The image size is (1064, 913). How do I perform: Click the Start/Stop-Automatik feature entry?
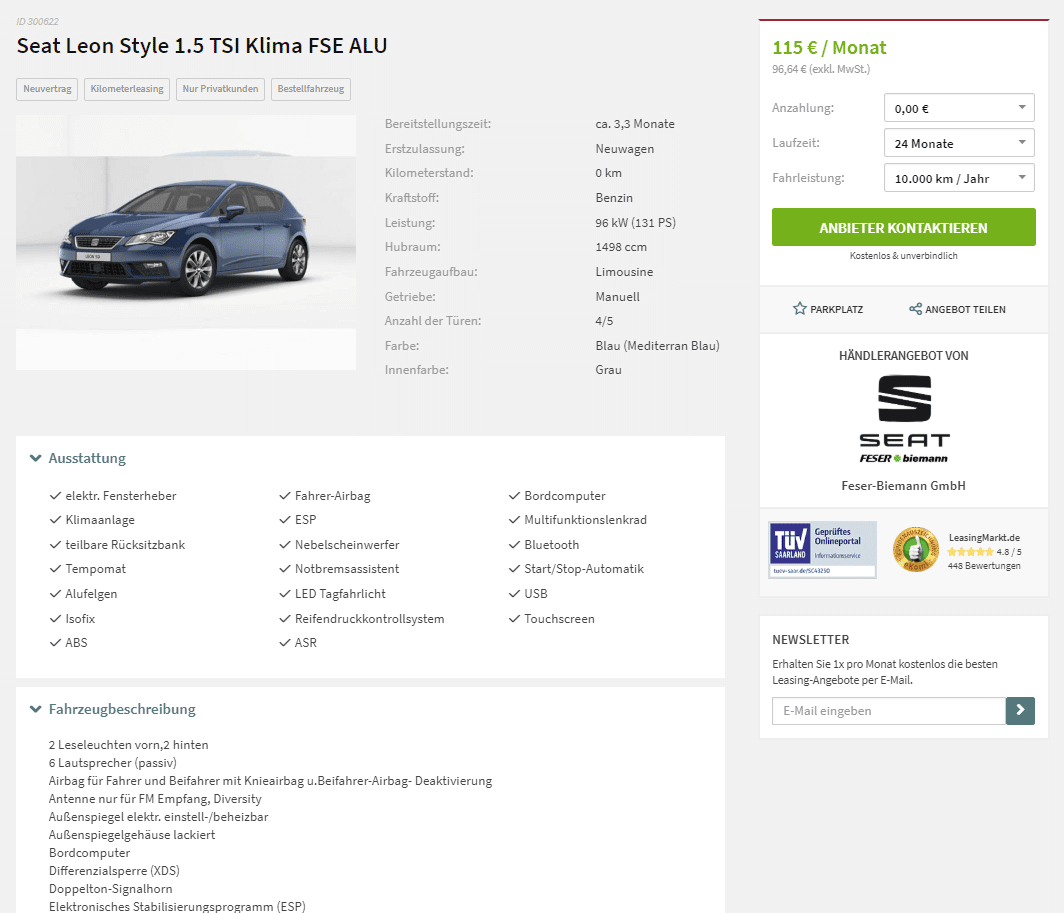click(584, 569)
